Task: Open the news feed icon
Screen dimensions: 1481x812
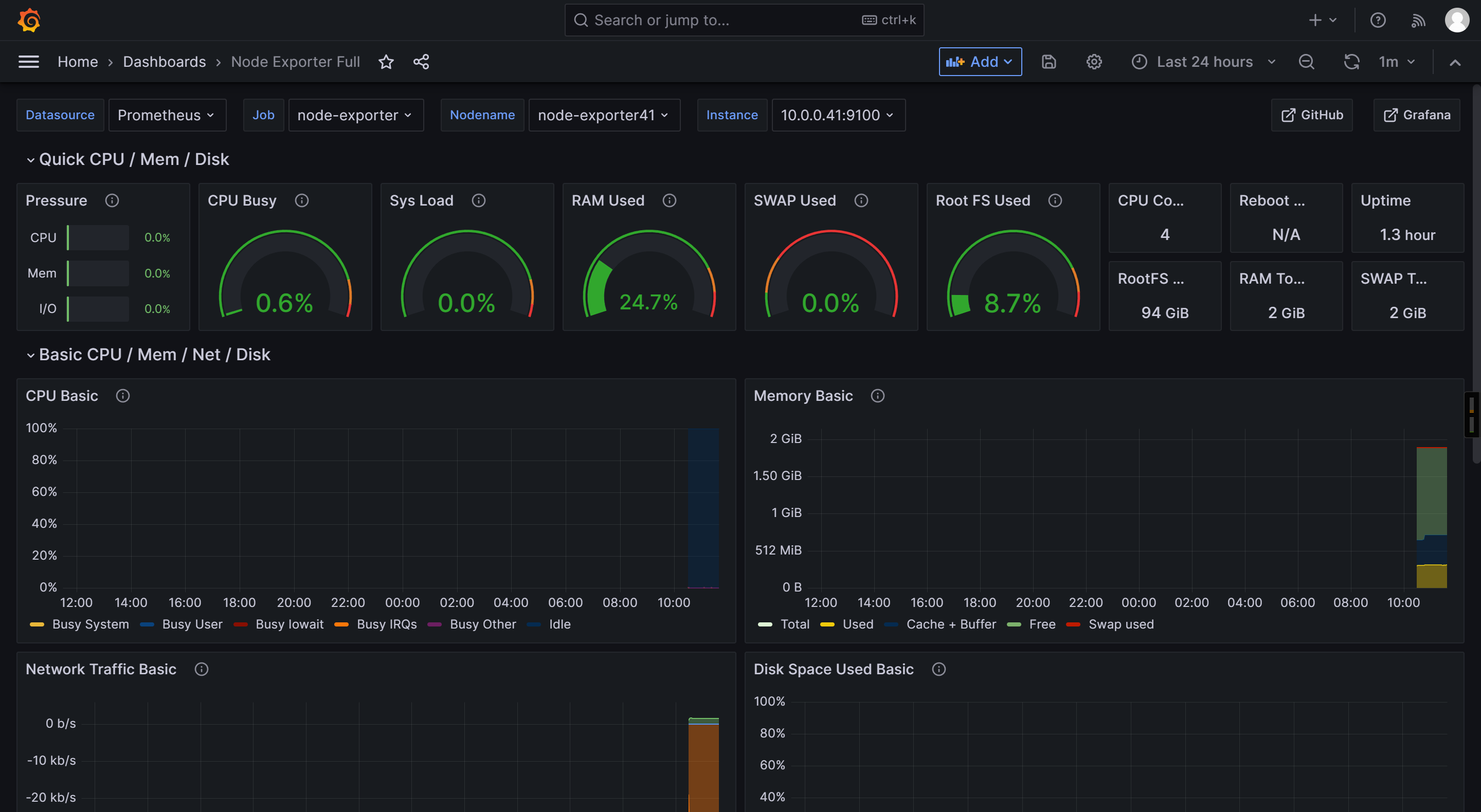Action: [1418, 20]
